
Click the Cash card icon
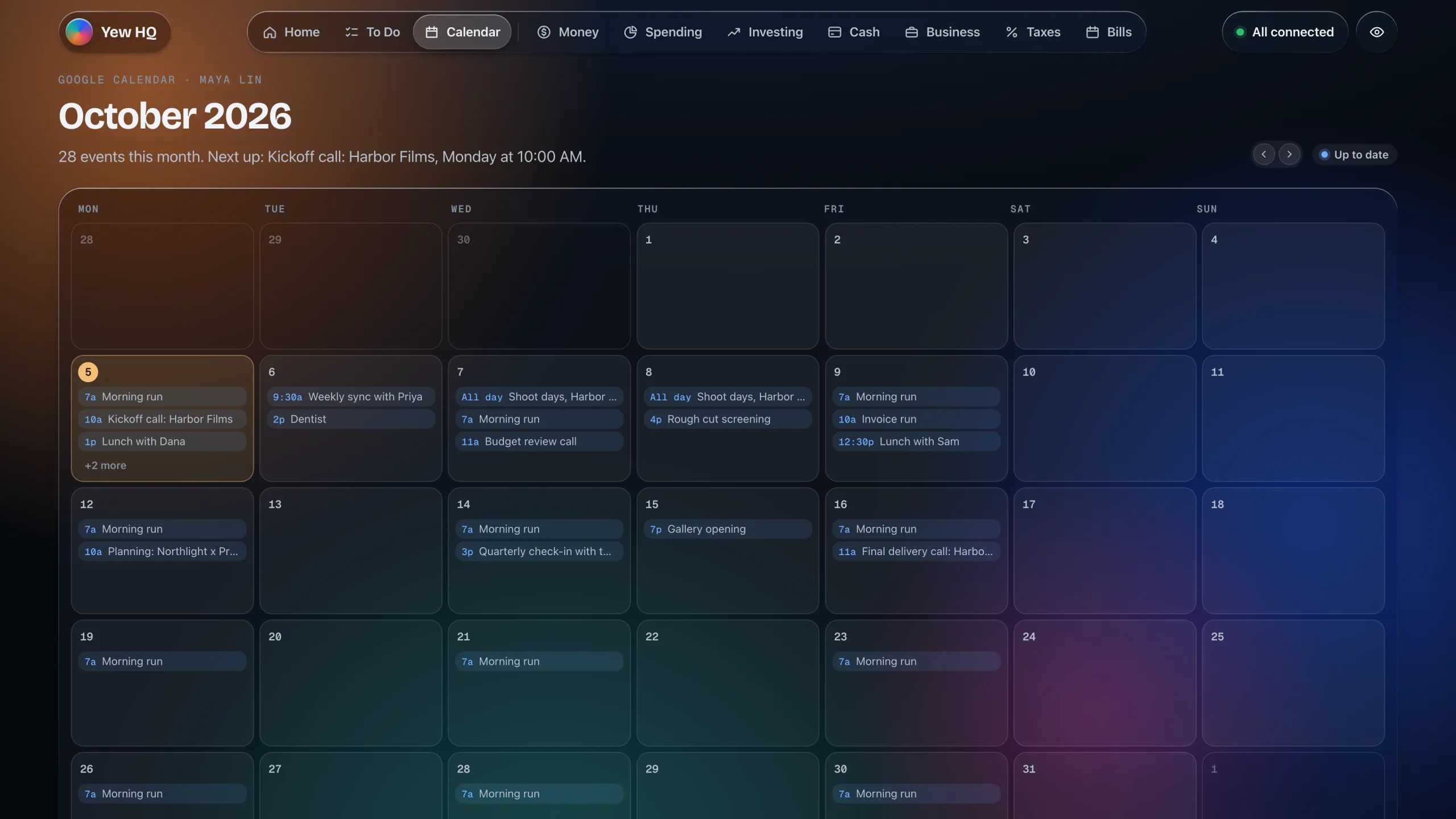834,32
